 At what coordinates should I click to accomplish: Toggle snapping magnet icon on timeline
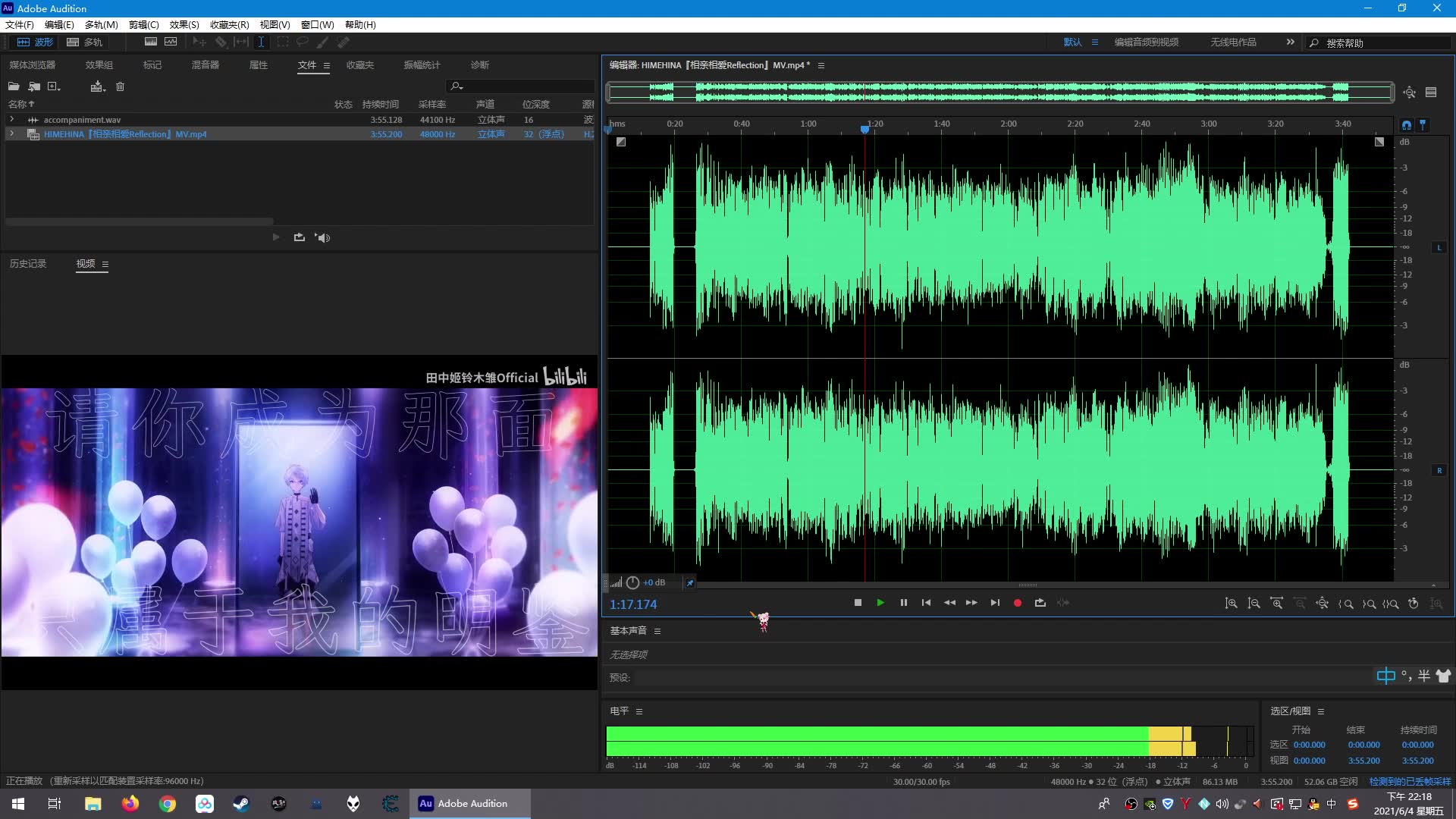click(1407, 125)
